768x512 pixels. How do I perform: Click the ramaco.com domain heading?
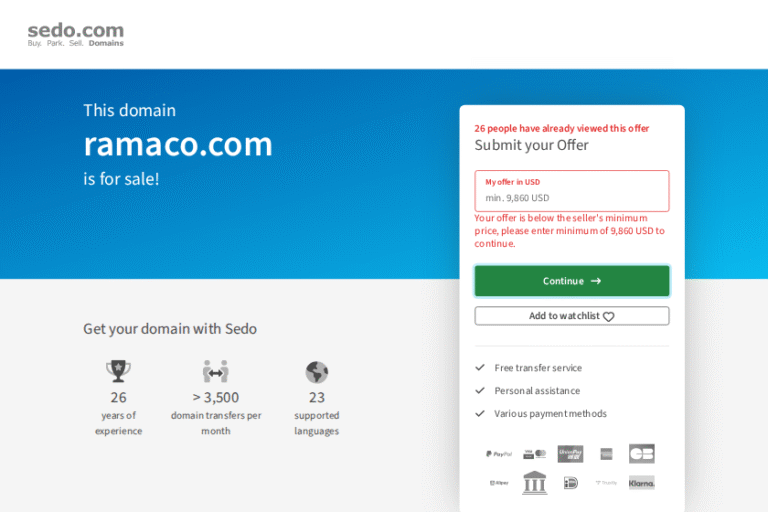click(x=178, y=145)
